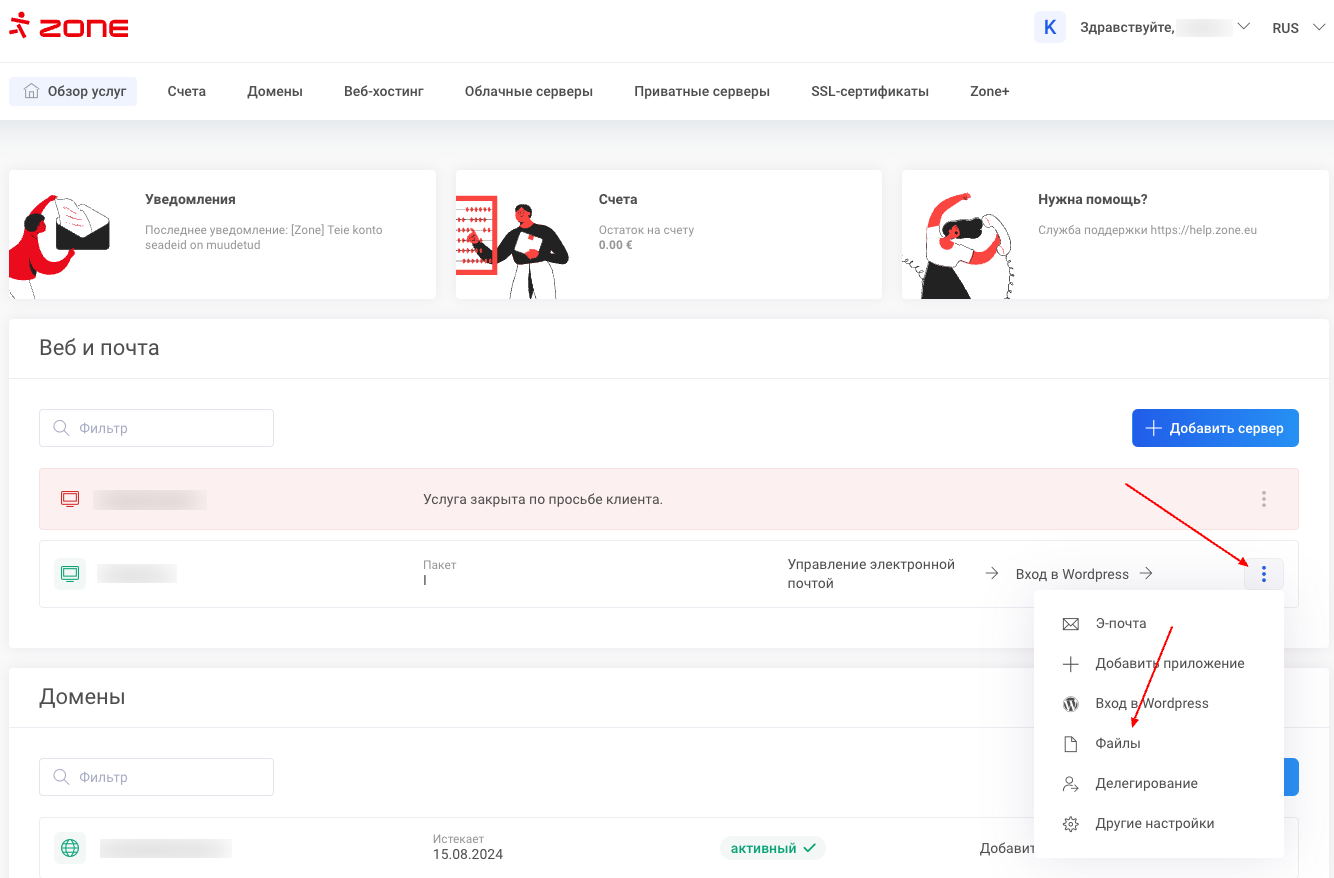Select Файлы from the context menu
Screen dimensions: 1334x878
[1117, 744]
